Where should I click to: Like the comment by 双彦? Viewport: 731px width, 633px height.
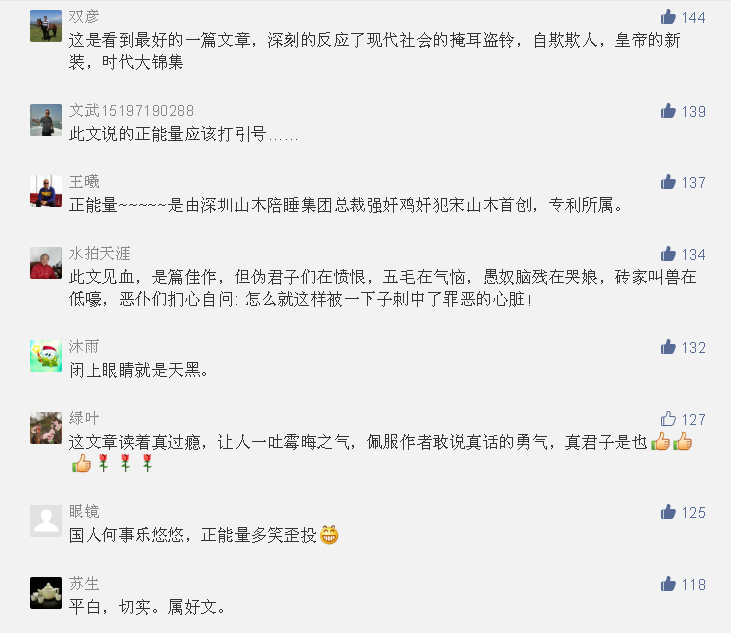[668, 17]
